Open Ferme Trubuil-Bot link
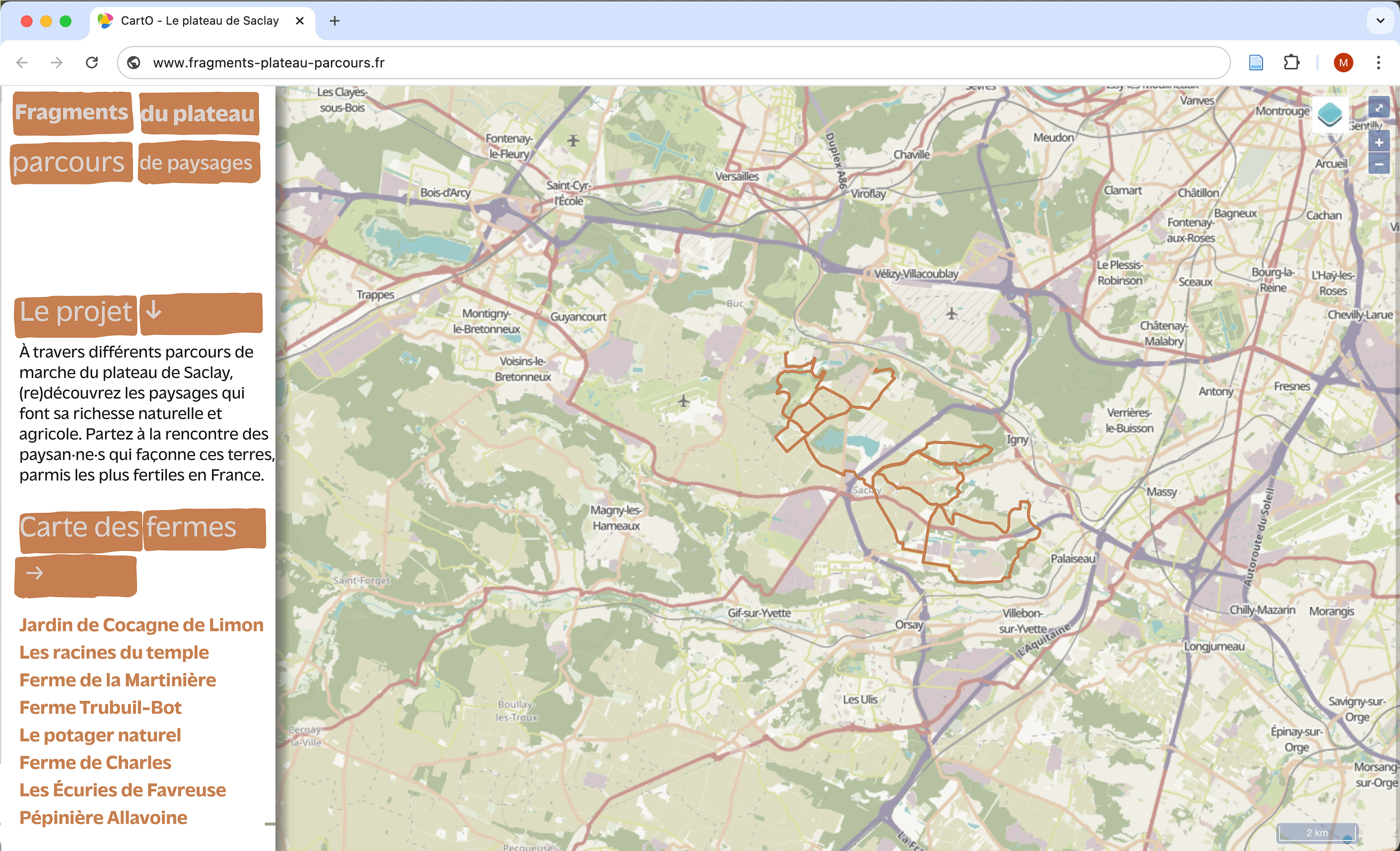This screenshot has height=851, width=1400. (x=100, y=707)
